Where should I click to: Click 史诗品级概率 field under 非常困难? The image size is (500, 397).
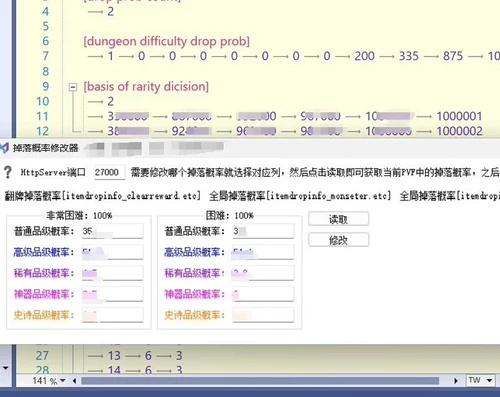coord(113,315)
